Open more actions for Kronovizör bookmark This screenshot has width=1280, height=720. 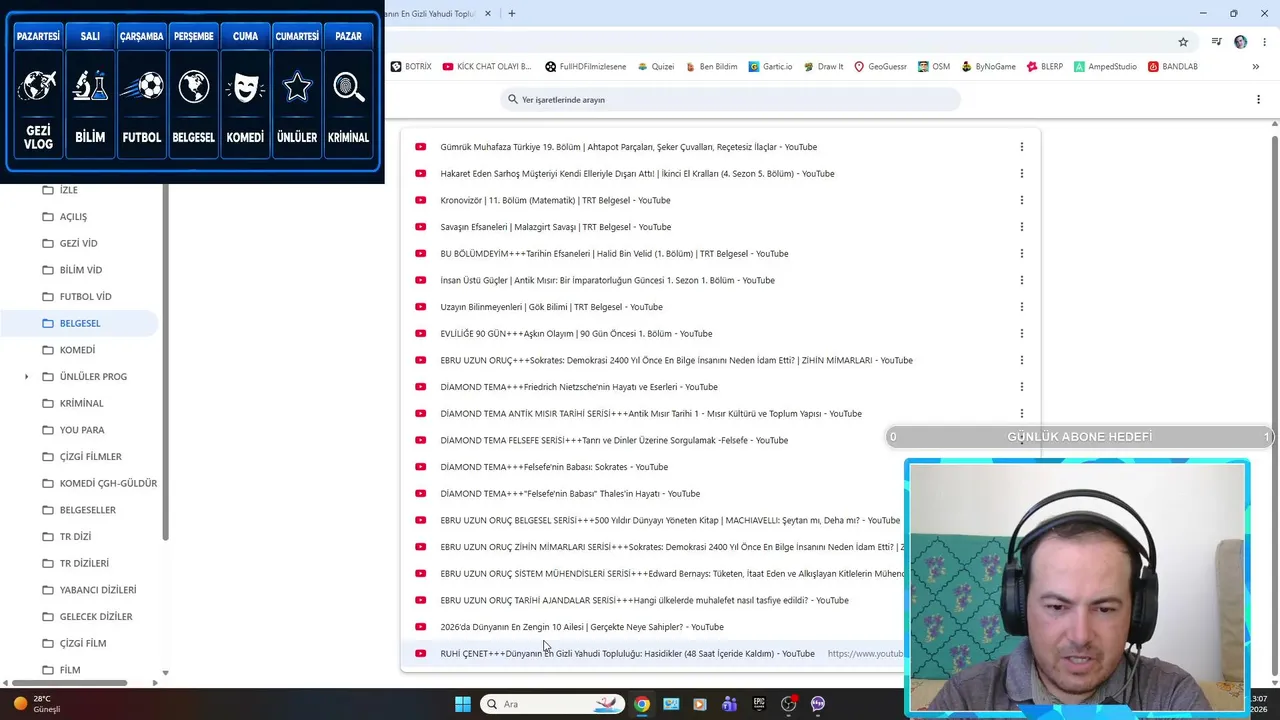coord(1021,200)
